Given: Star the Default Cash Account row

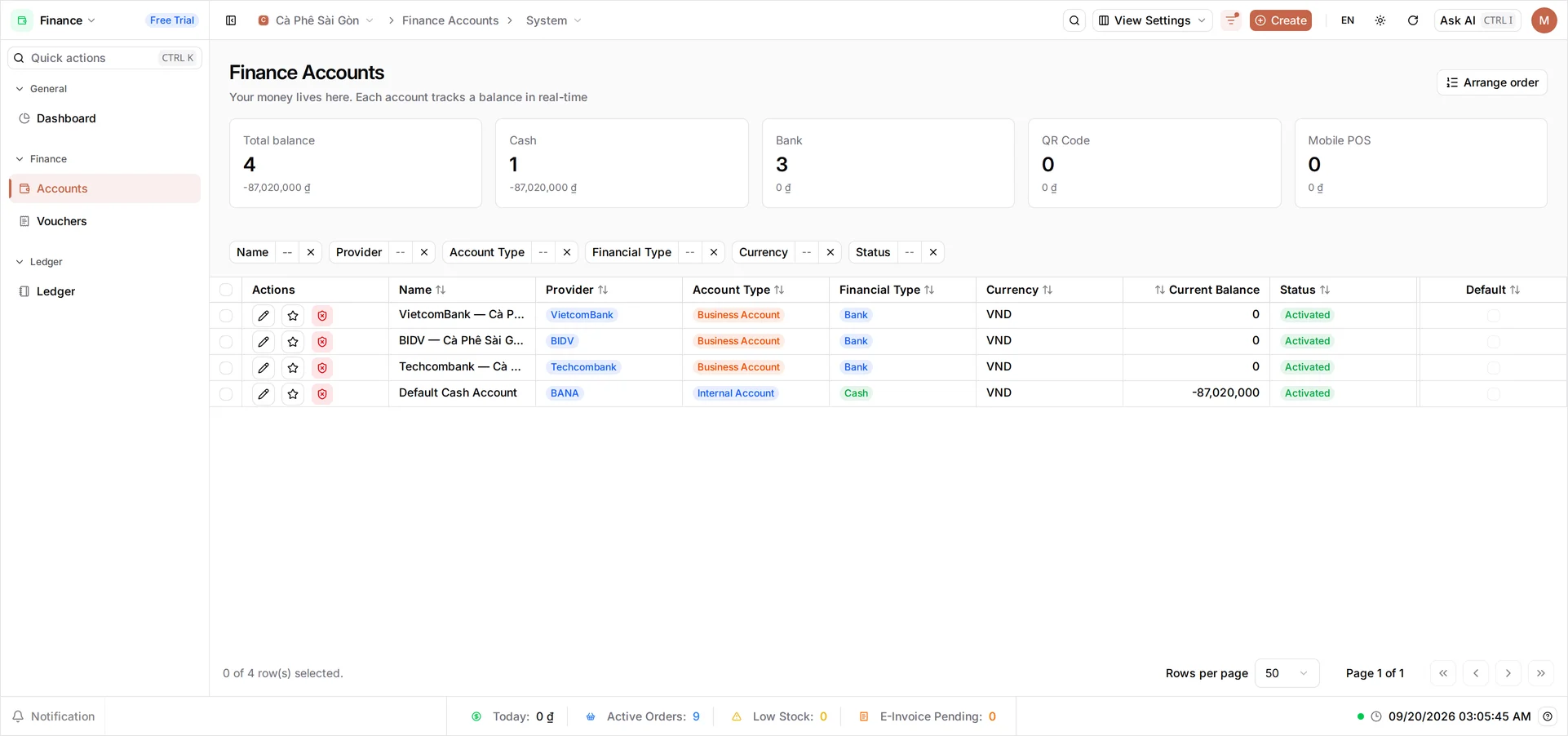Looking at the screenshot, I should (293, 394).
